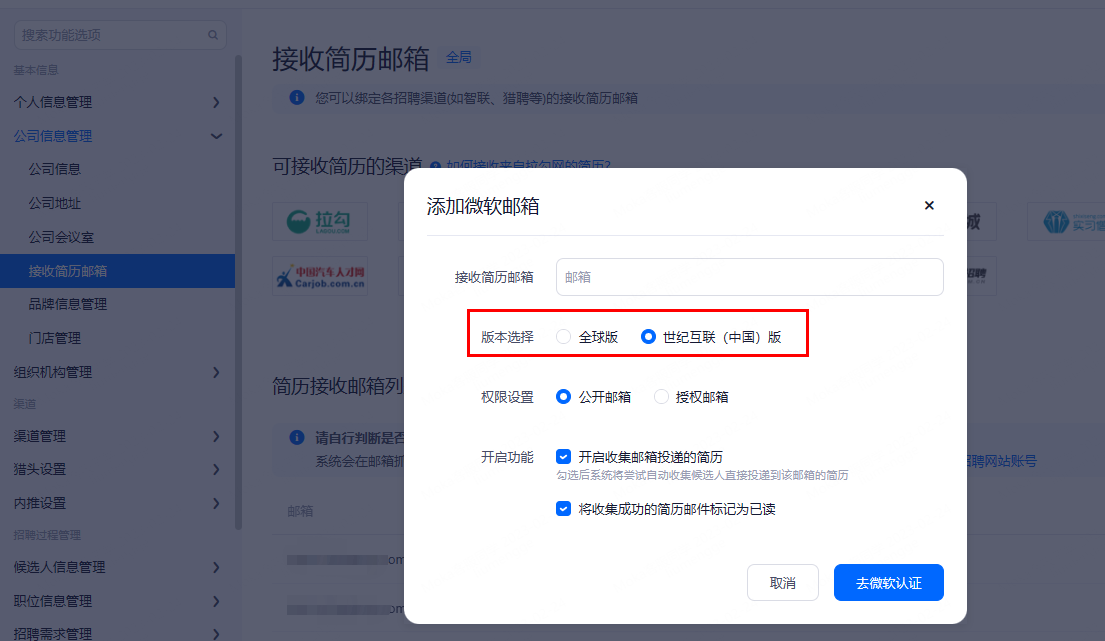The width and height of the screenshot is (1105, 641).
Task: Click the info icon beside 您可以绑定各招聘渠道
Action: [297, 98]
